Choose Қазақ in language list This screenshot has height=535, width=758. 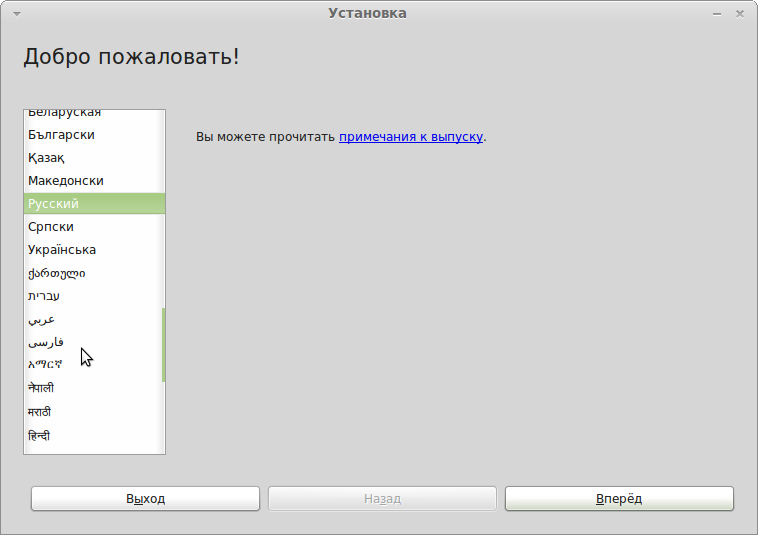94,158
